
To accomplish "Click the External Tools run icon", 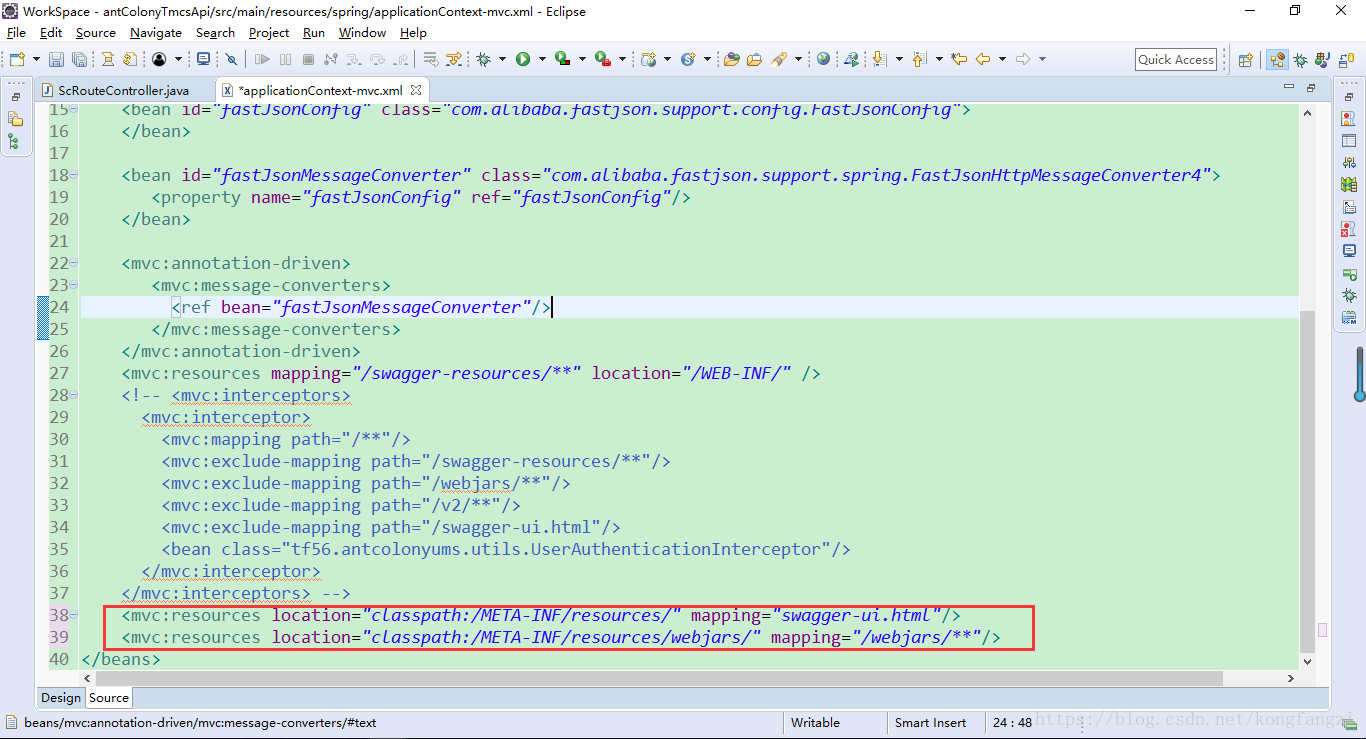I will coord(603,59).
